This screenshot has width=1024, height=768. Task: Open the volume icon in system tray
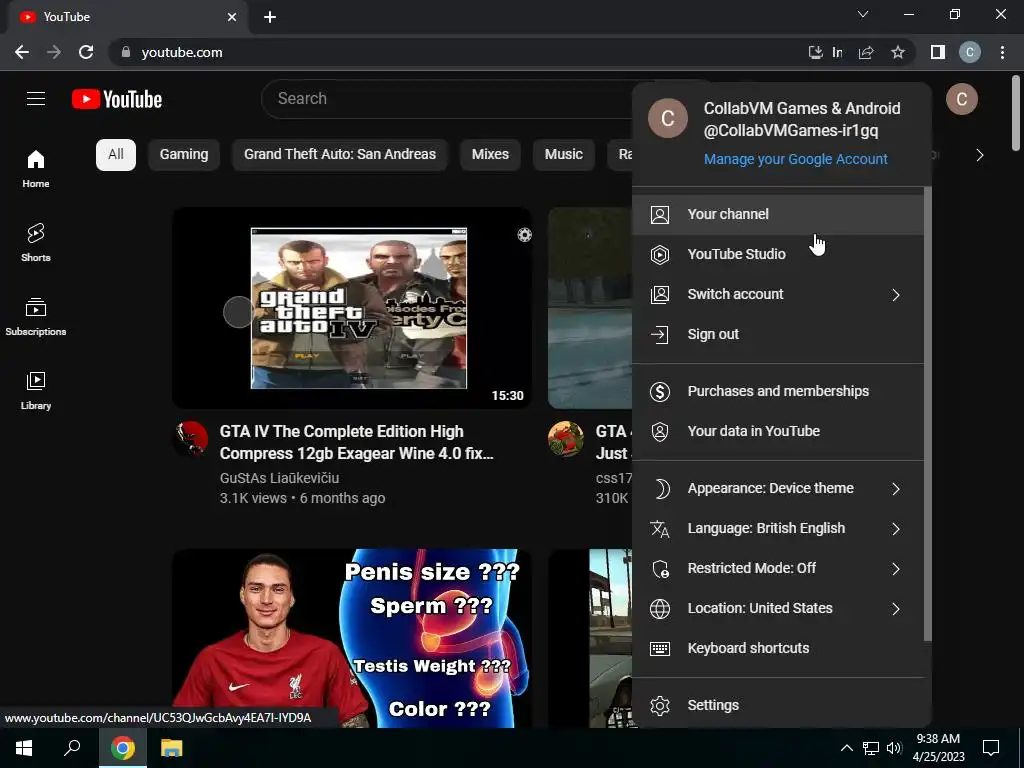point(894,748)
